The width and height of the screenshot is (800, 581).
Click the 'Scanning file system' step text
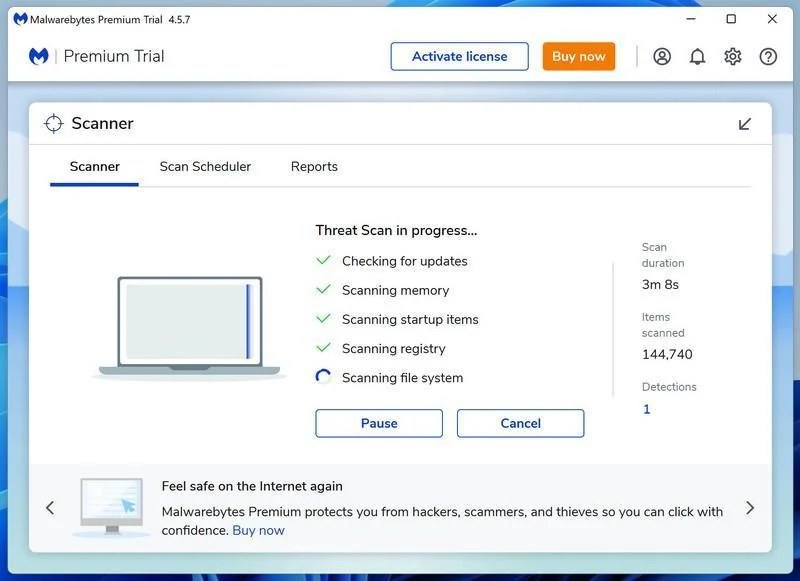[x=403, y=378]
